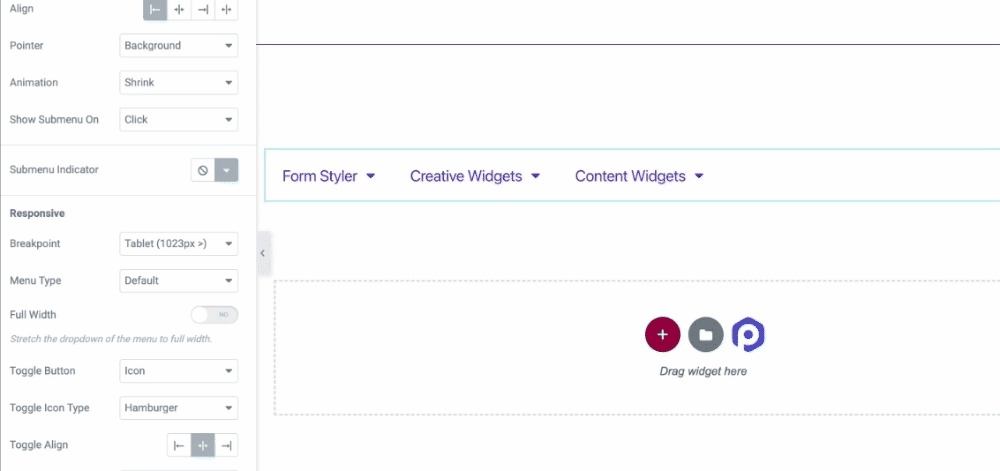1000x471 pixels.
Task: Set menu Align to left
Action: coord(155,9)
